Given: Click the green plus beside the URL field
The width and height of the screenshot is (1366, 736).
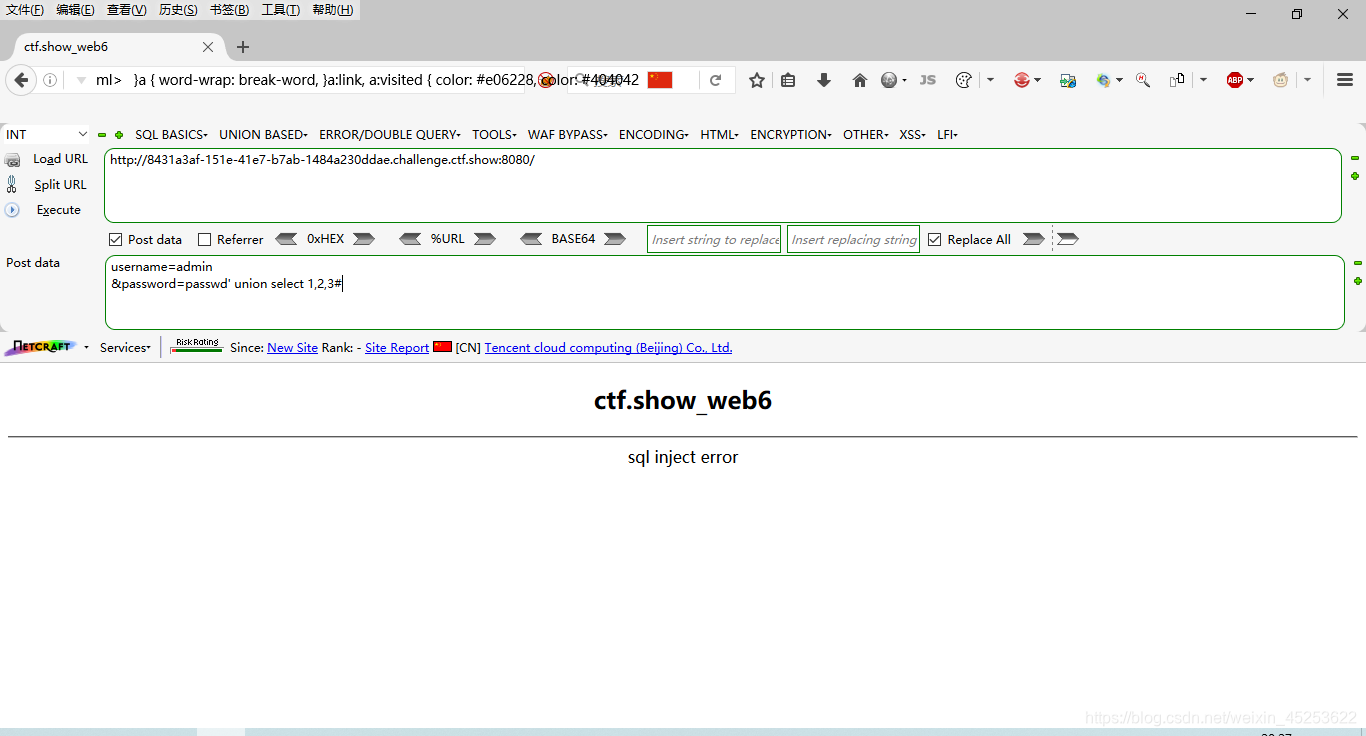Looking at the screenshot, I should 1354,176.
